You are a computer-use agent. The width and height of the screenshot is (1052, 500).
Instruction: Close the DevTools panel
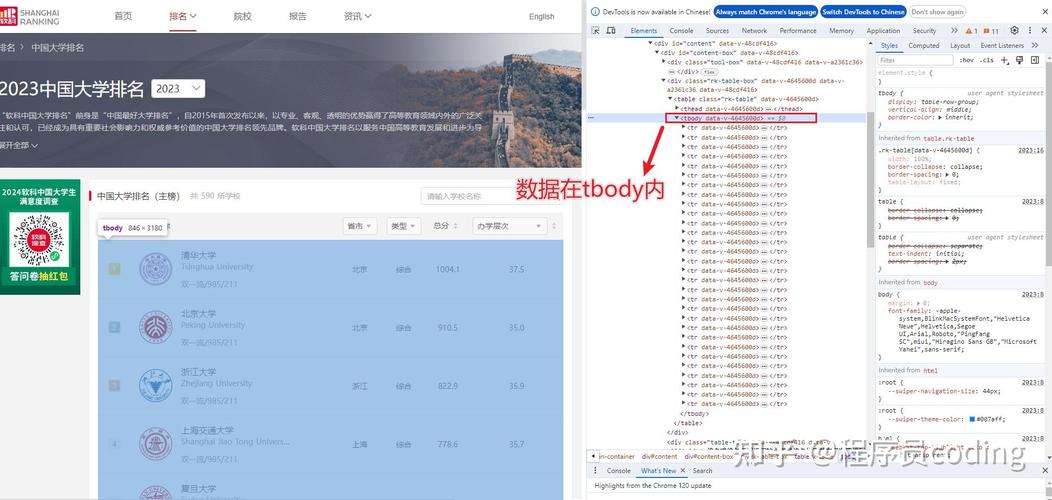coord(1043,31)
